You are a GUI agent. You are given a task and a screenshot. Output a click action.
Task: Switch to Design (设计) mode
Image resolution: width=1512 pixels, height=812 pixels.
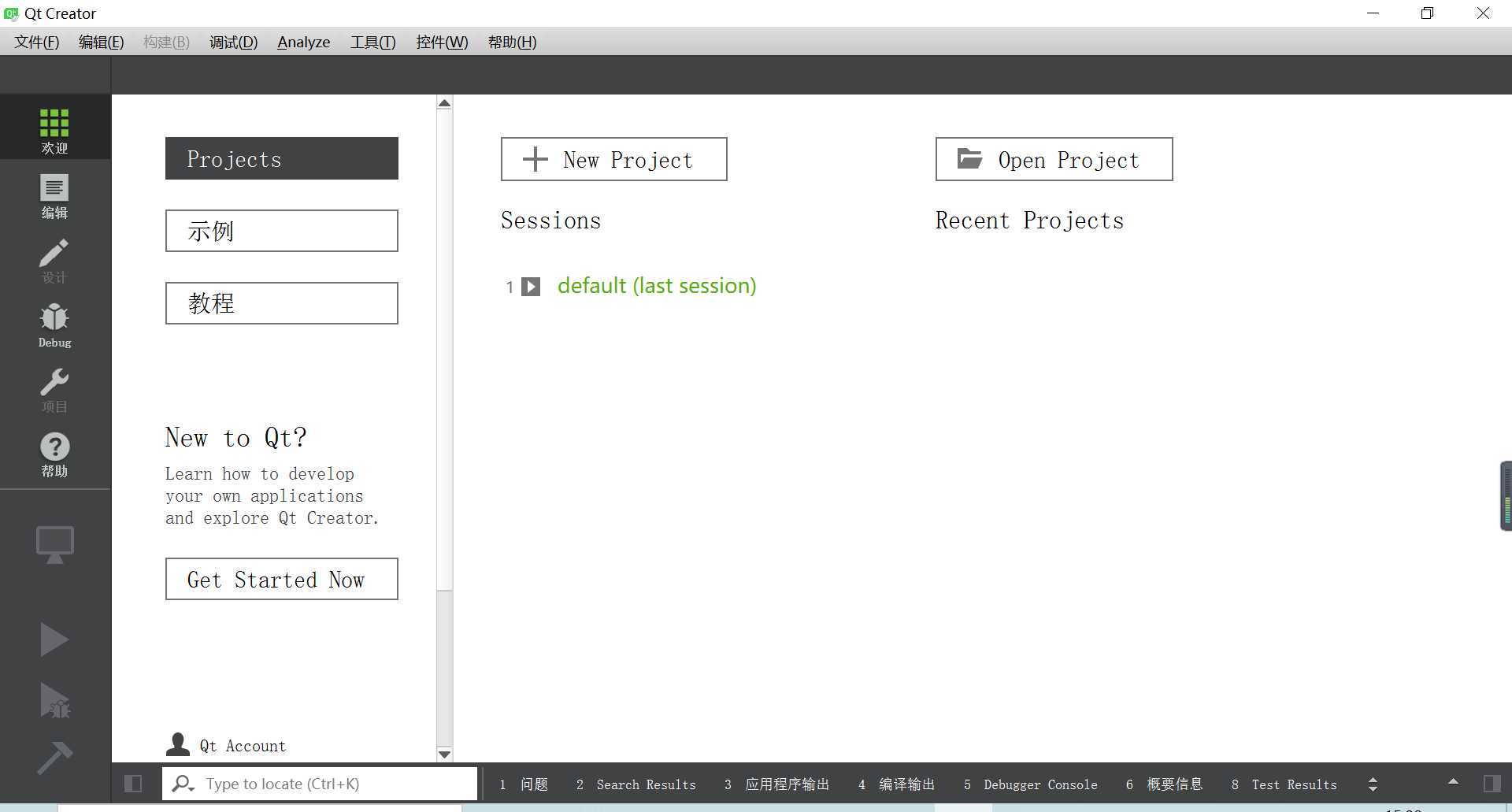[54, 261]
